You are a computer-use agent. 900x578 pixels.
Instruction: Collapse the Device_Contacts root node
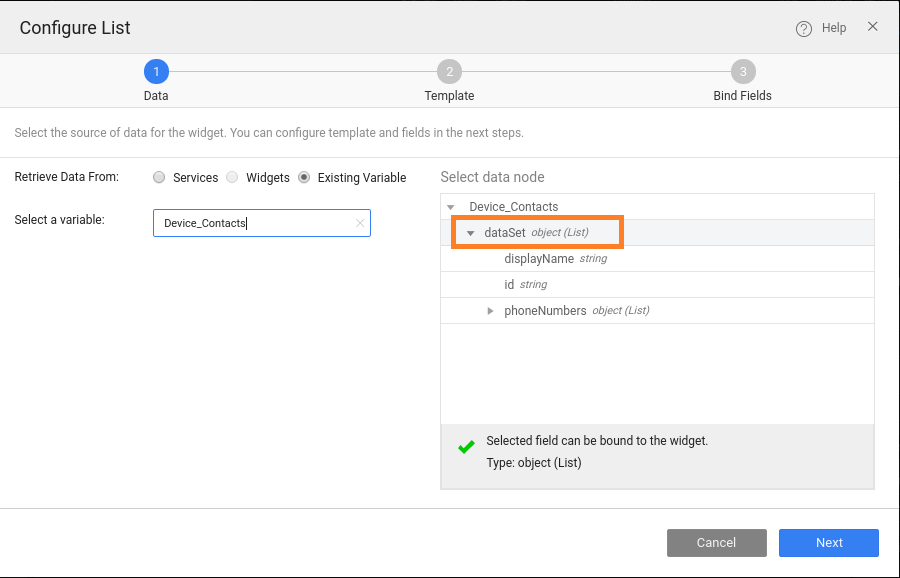451,207
